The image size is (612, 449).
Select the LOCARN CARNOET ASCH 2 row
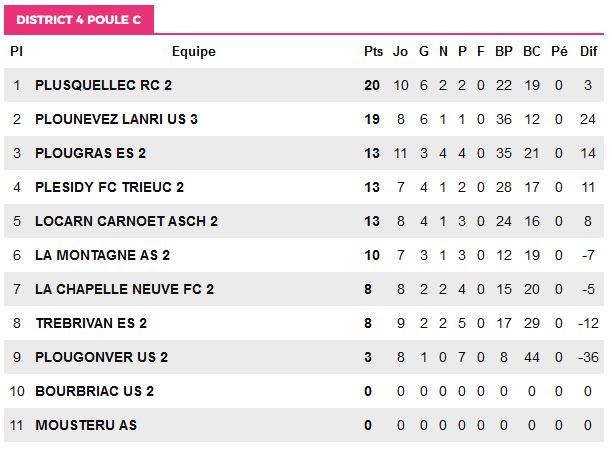(x=304, y=221)
